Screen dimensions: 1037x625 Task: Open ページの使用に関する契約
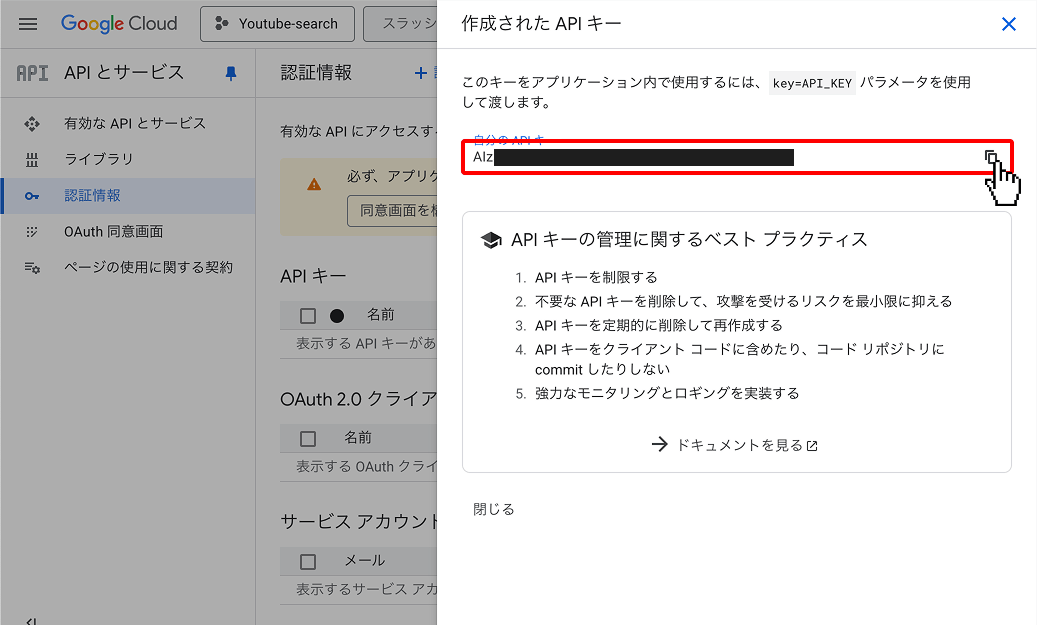click(x=148, y=267)
